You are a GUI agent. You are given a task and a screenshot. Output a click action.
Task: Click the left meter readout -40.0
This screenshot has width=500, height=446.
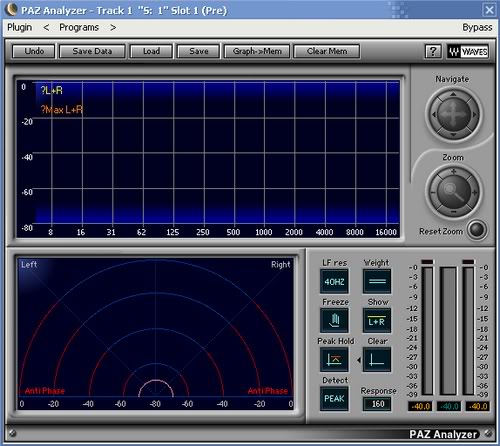[420, 406]
